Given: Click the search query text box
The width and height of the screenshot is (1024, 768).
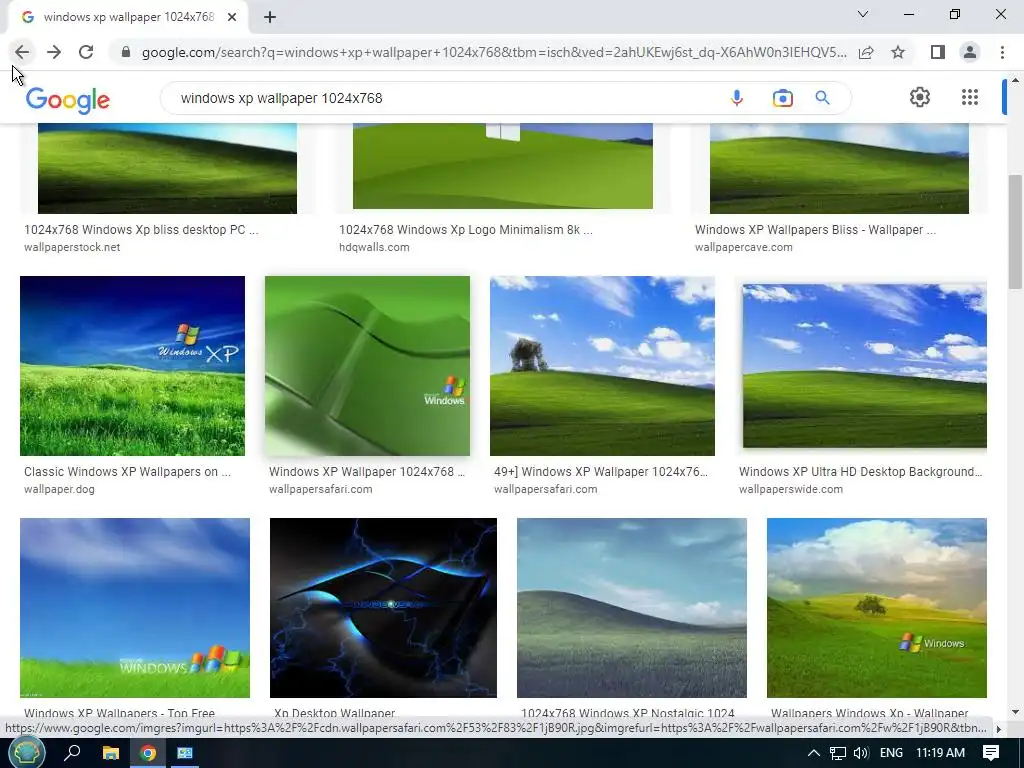Looking at the screenshot, I should coord(444,98).
